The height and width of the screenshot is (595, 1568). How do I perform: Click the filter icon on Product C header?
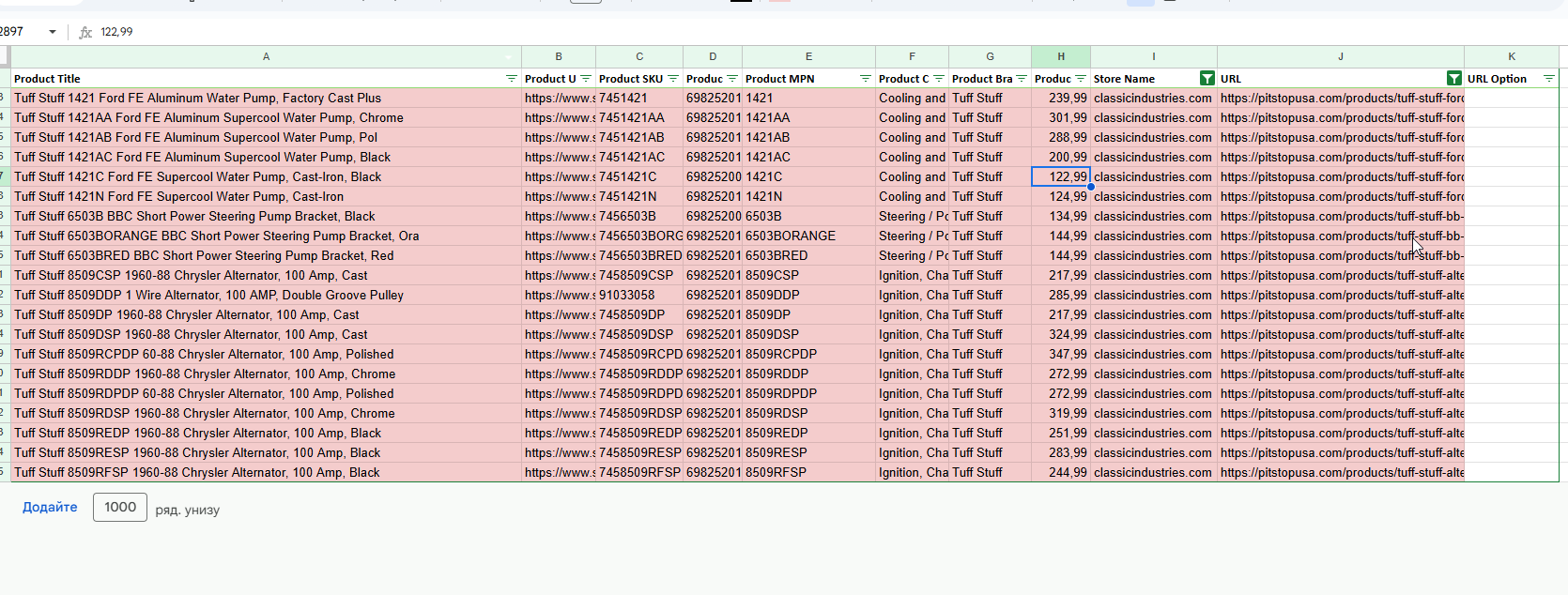(939, 79)
